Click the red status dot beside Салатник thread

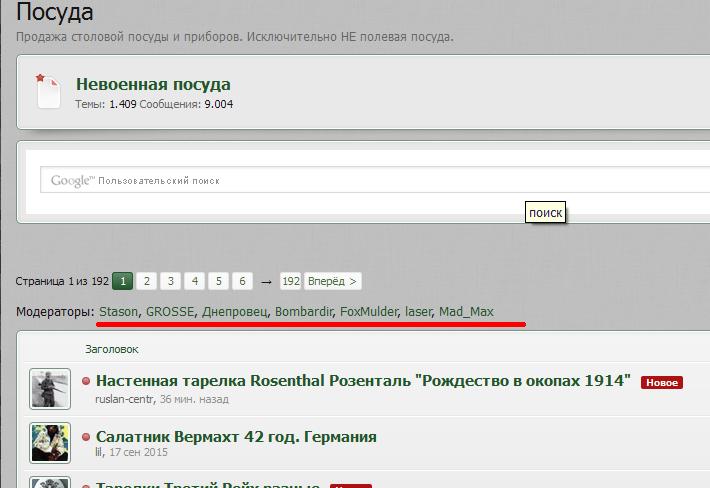(x=87, y=437)
